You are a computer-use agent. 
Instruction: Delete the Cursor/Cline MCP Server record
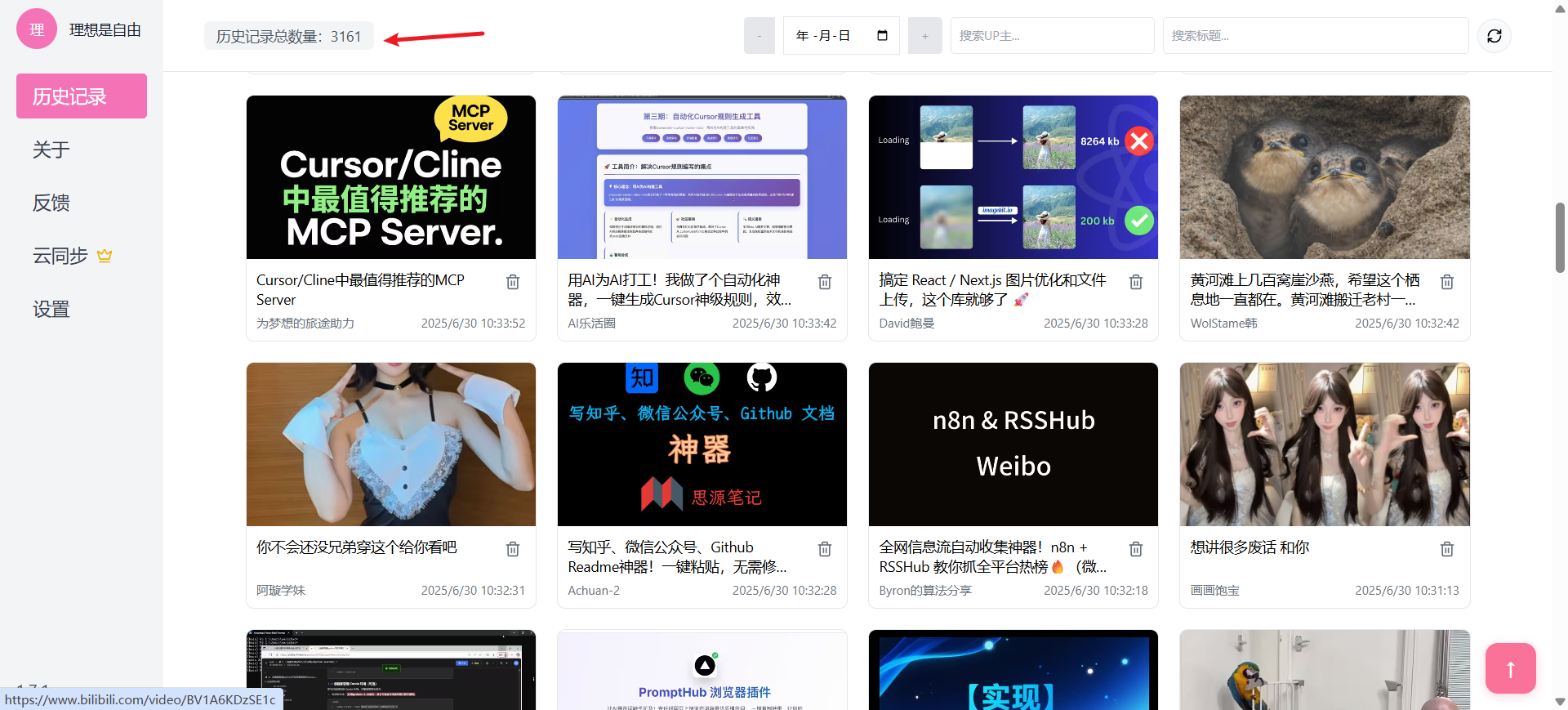[513, 282]
